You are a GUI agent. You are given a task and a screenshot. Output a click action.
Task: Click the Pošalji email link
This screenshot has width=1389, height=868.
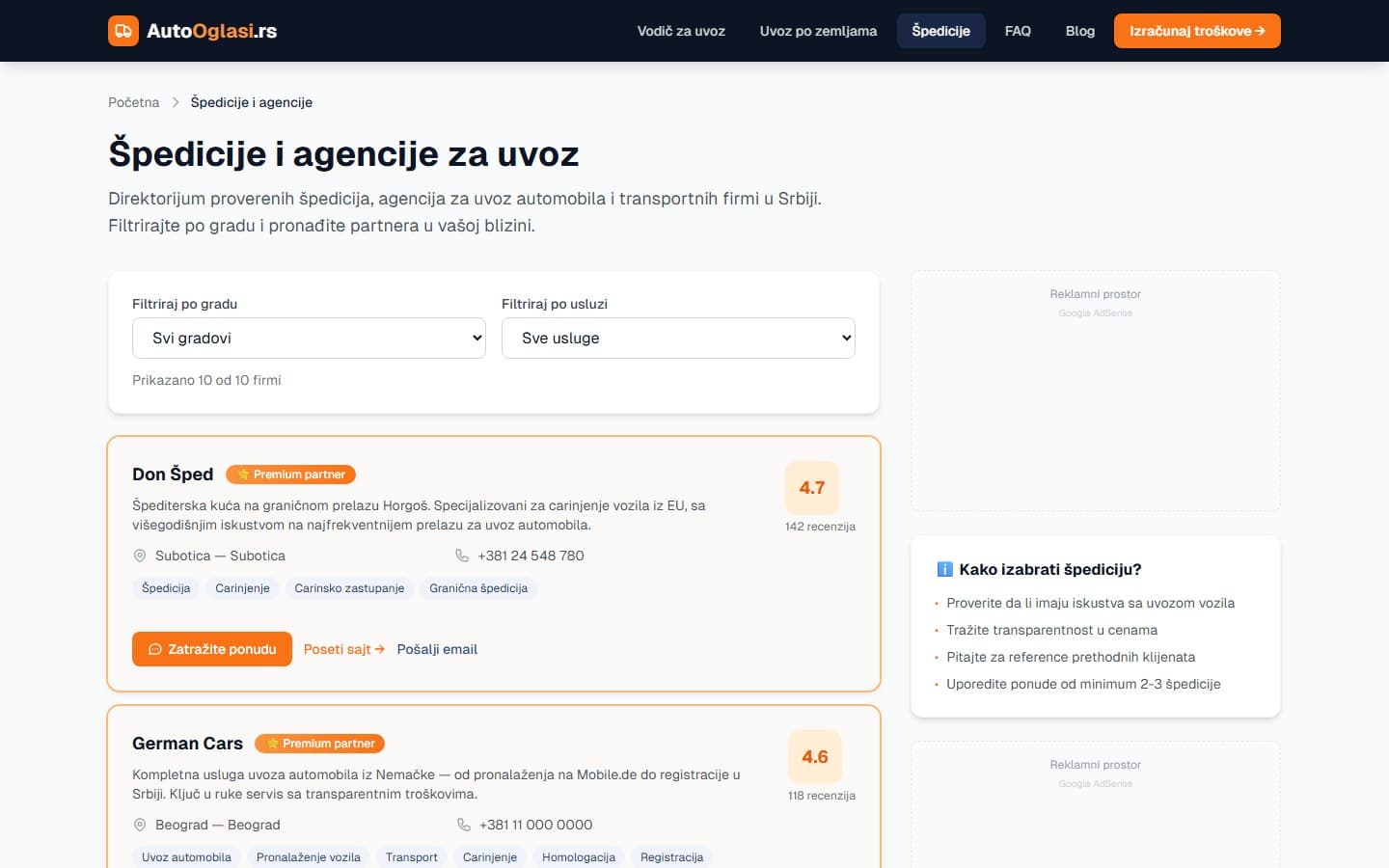(437, 649)
